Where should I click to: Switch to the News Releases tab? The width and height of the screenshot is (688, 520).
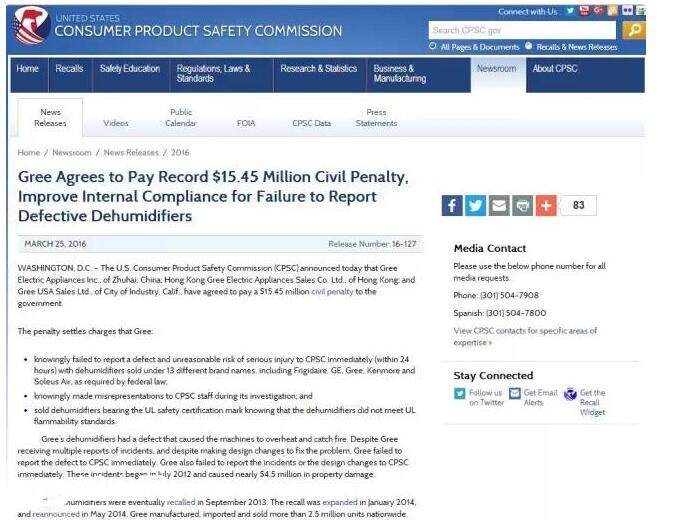[x=50, y=118]
